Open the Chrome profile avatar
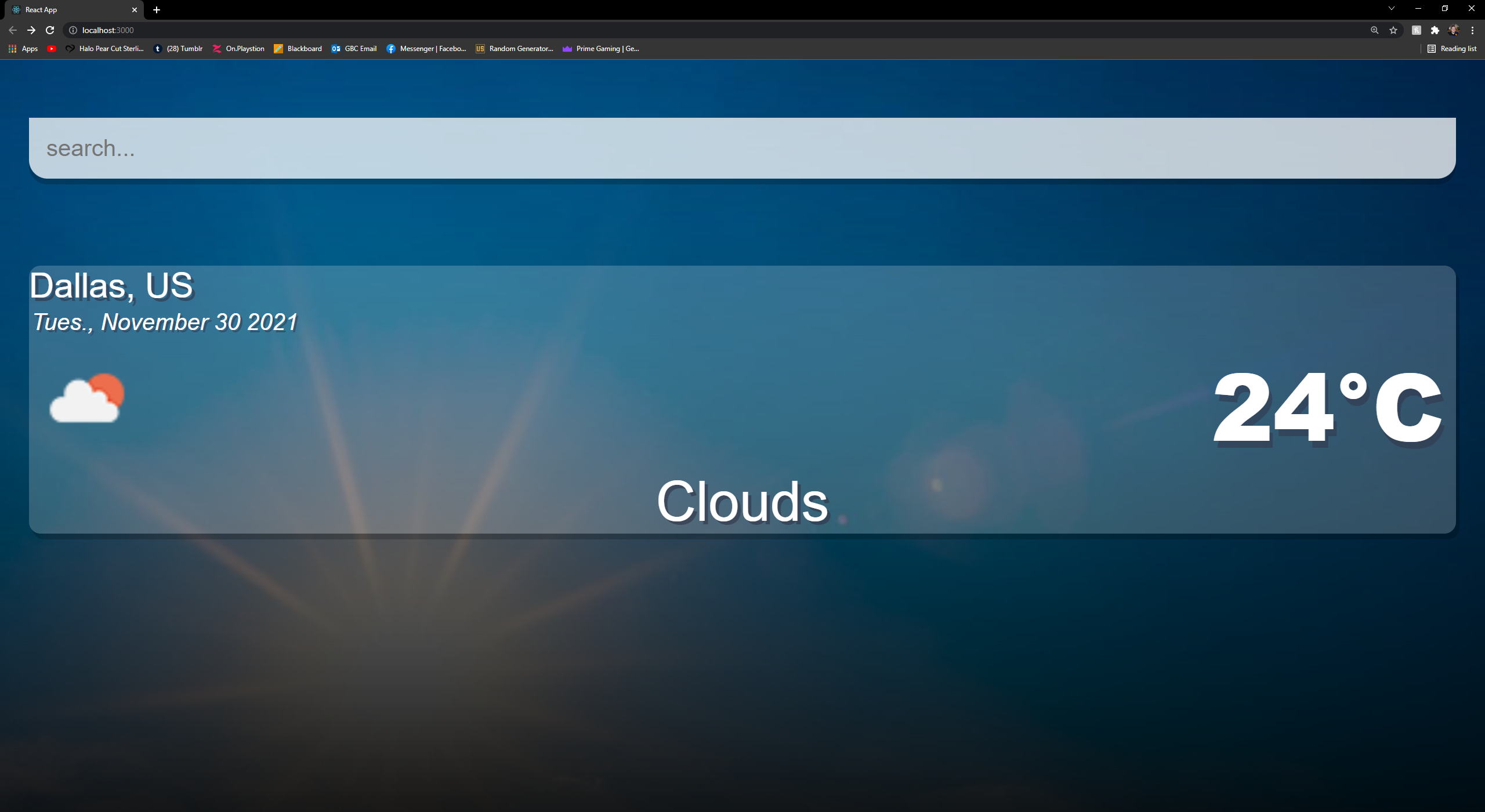Viewport: 1485px width, 812px height. [1454, 30]
